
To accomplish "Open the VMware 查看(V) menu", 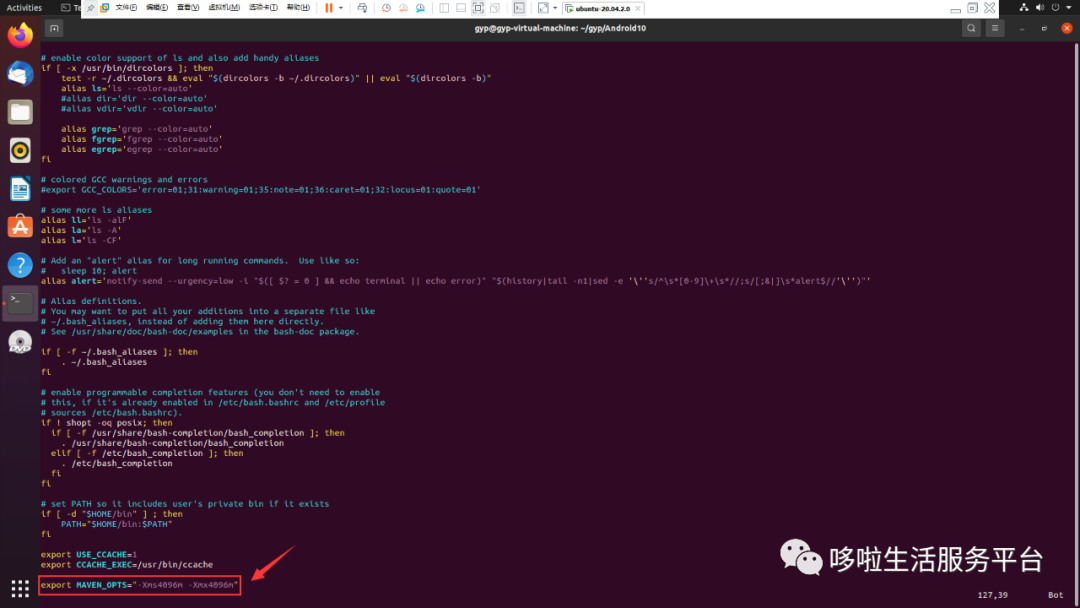I will pyautogui.click(x=188, y=8).
